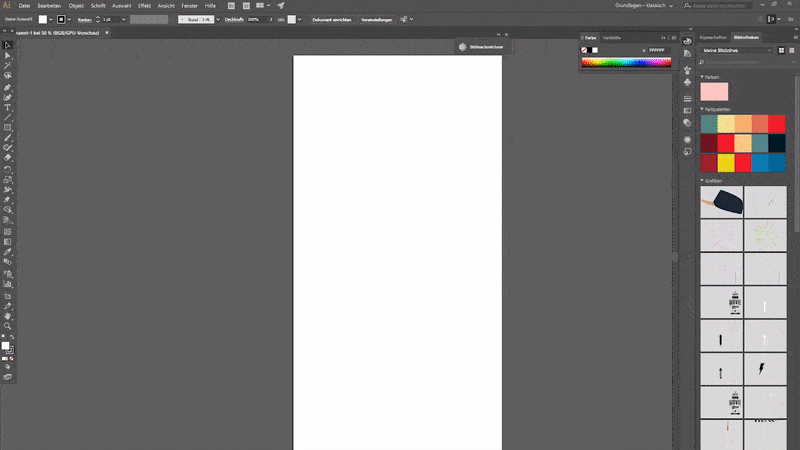Select the Line Segment tool
This screenshot has width=800, height=450.
(x=8, y=118)
